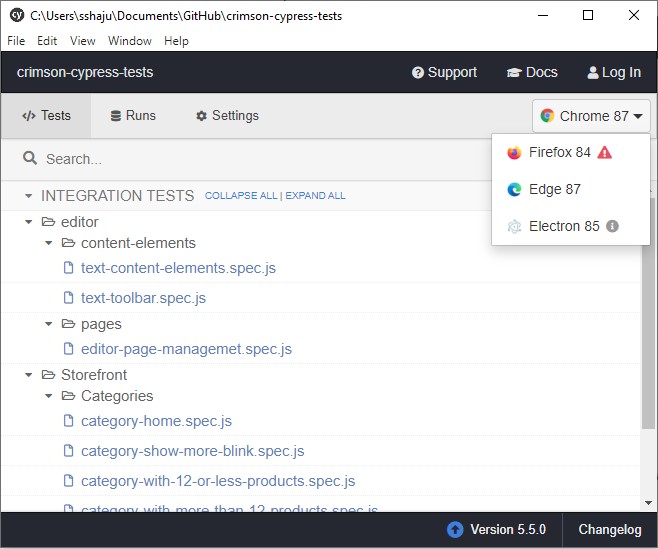
Task: Click file icon beside category-home.spec.js
Action: click(68, 421)
